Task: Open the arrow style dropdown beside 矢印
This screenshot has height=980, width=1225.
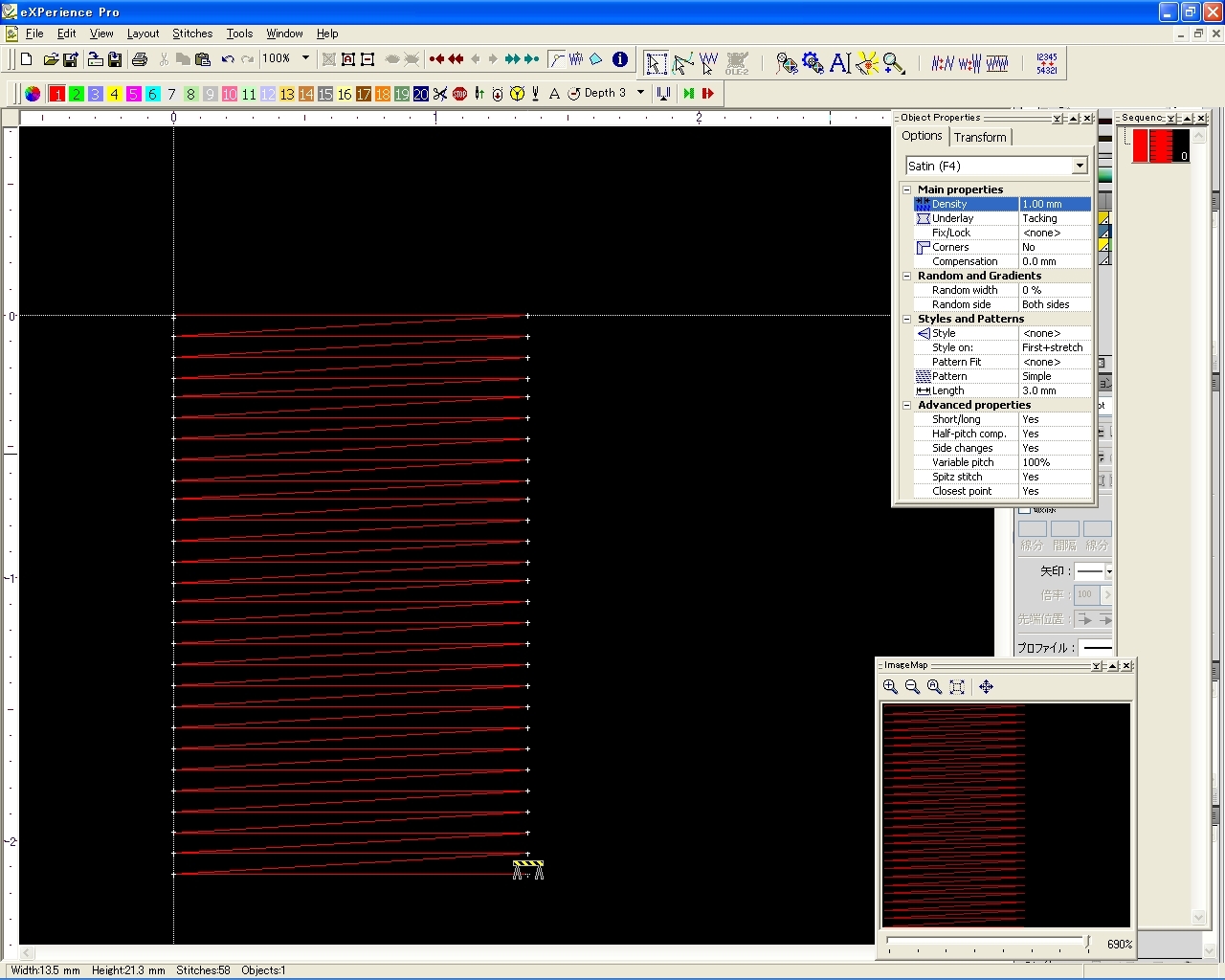Action: coord(1109,571)
